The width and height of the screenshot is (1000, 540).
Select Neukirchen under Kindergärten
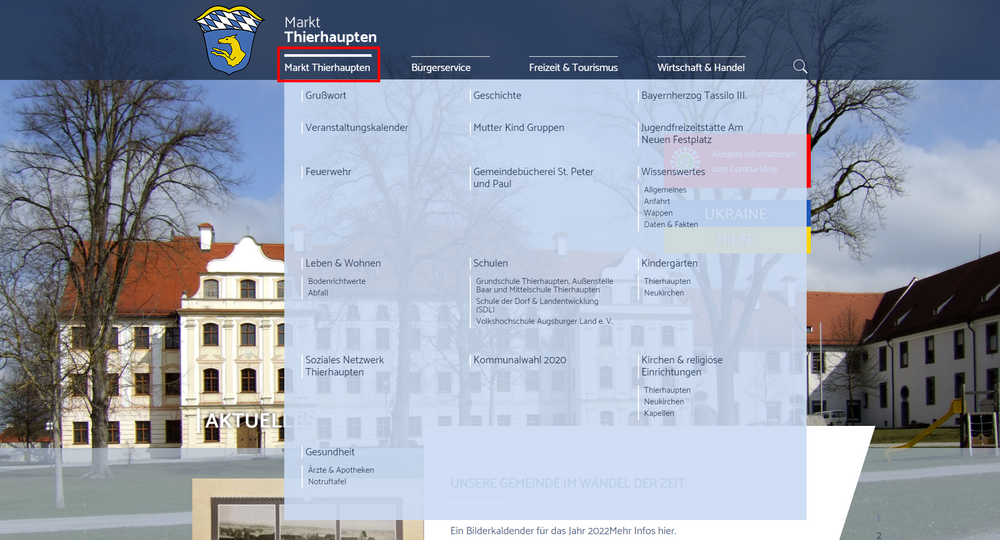click(663, 292)
